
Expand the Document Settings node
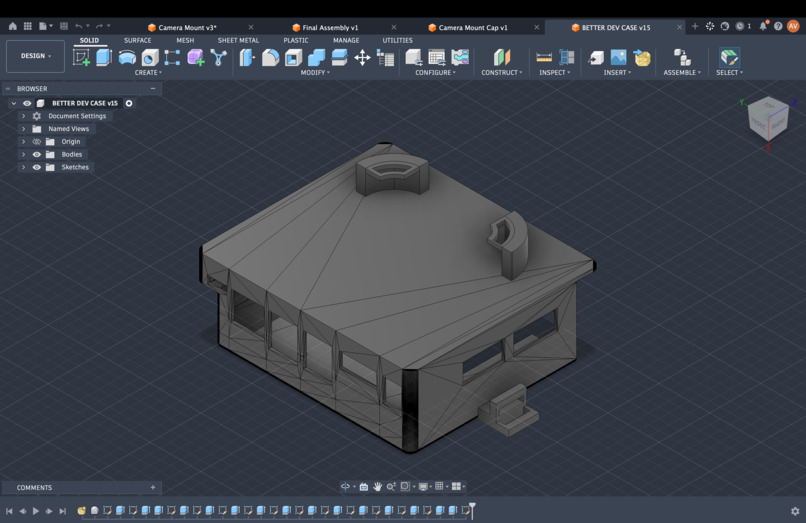click(23, 116)
